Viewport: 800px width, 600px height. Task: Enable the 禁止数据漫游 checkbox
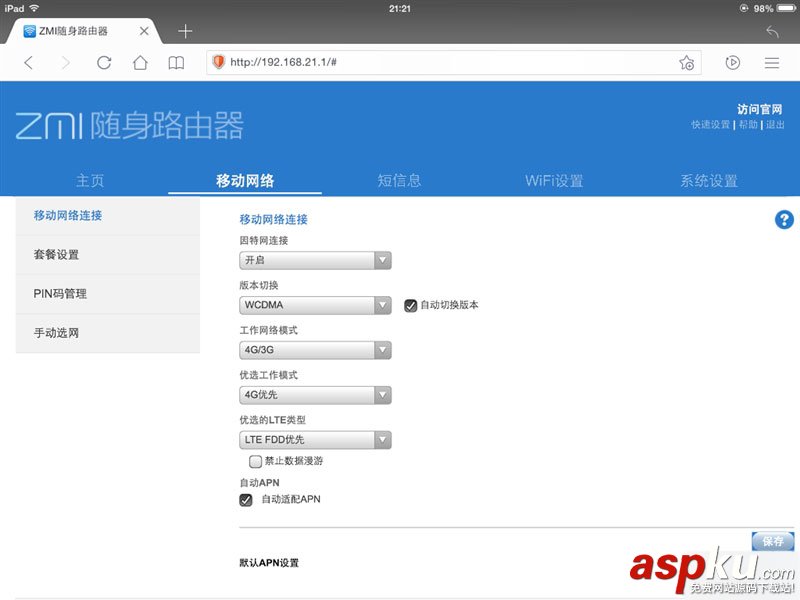pos(256,461)
